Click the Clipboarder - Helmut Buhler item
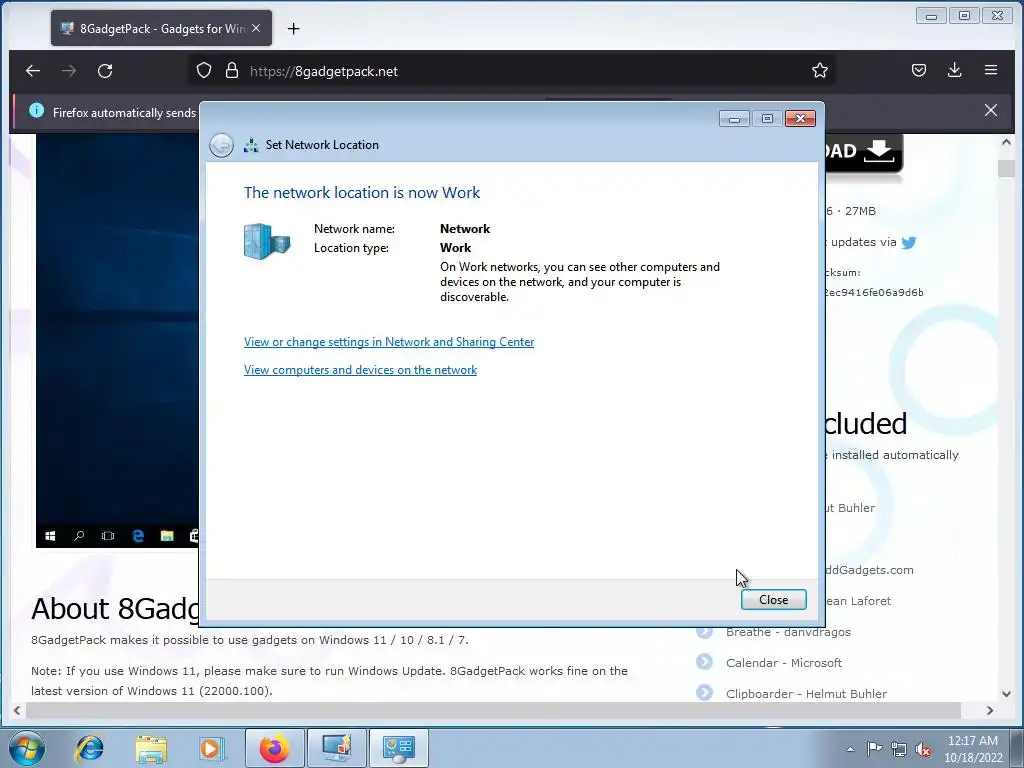This screenshot has width=1024, height=768. 806,694
